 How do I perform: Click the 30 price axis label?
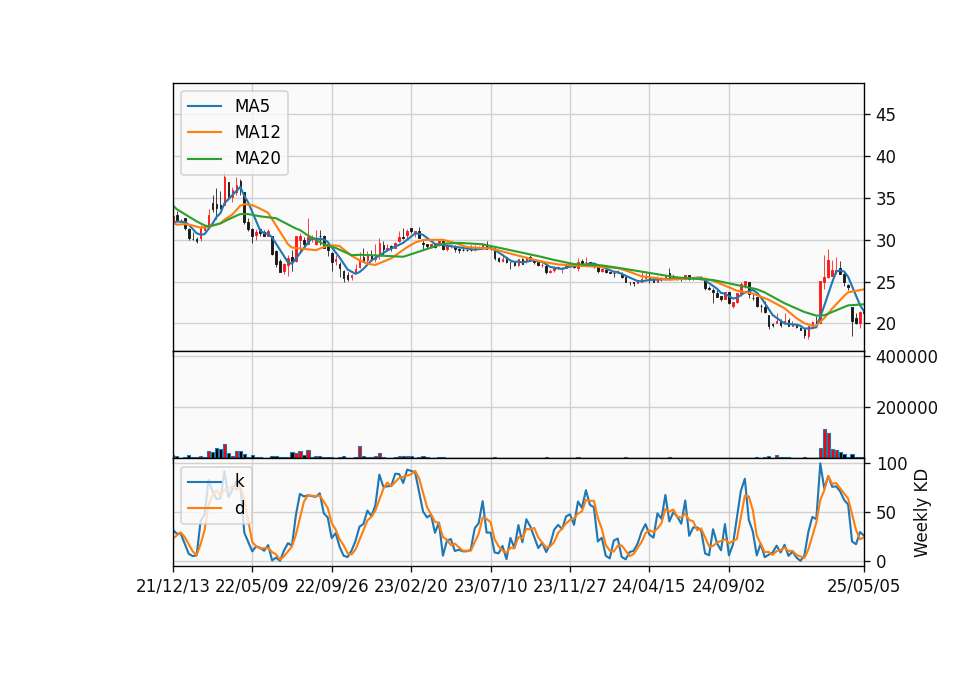pyautogui.click(x=885, y=241)
